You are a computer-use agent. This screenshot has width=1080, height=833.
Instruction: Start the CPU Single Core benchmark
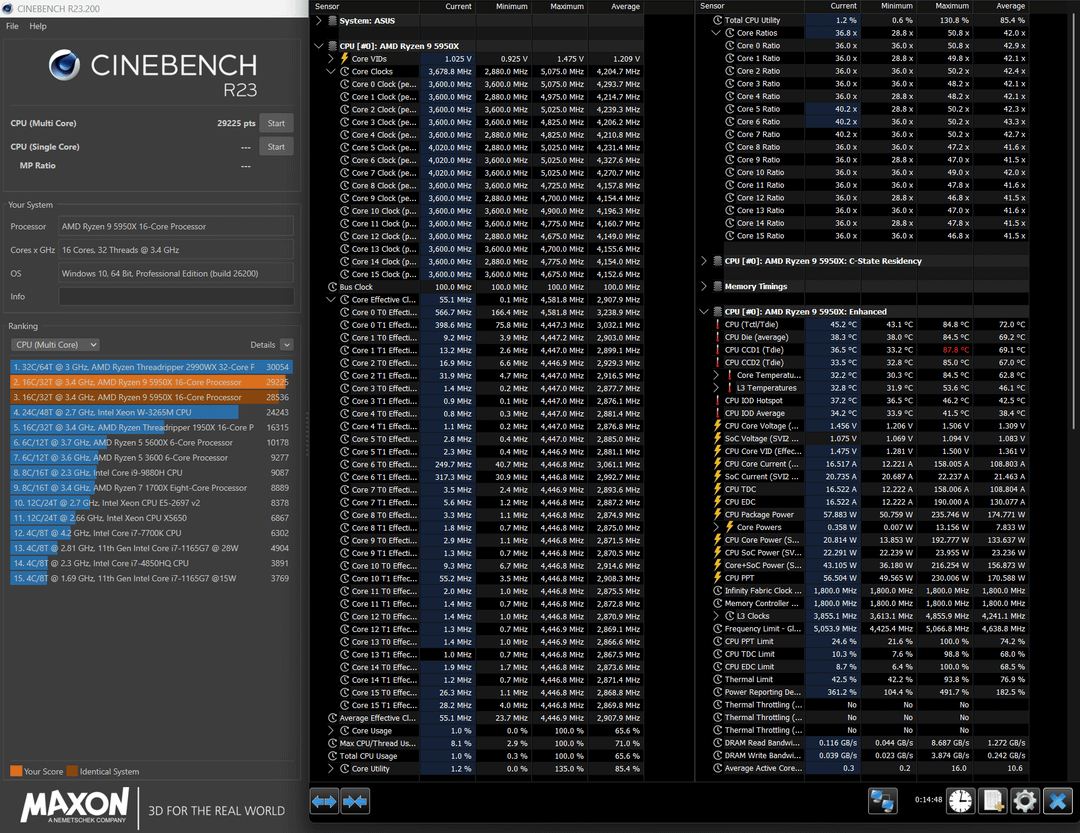point(276,147)
